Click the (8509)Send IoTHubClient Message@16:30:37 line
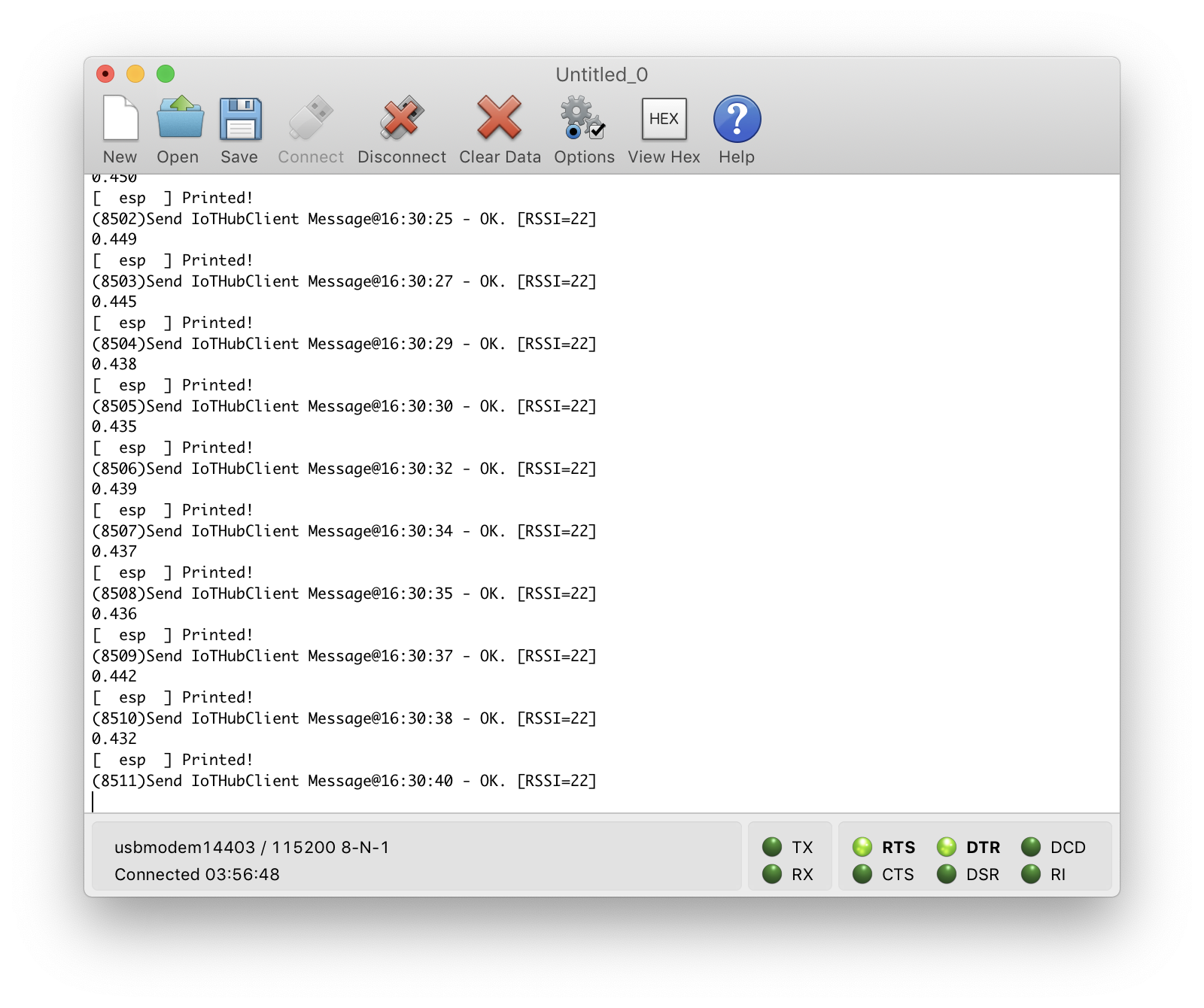The width and height of the screenshot is (1204, 1008). [344, 656]
